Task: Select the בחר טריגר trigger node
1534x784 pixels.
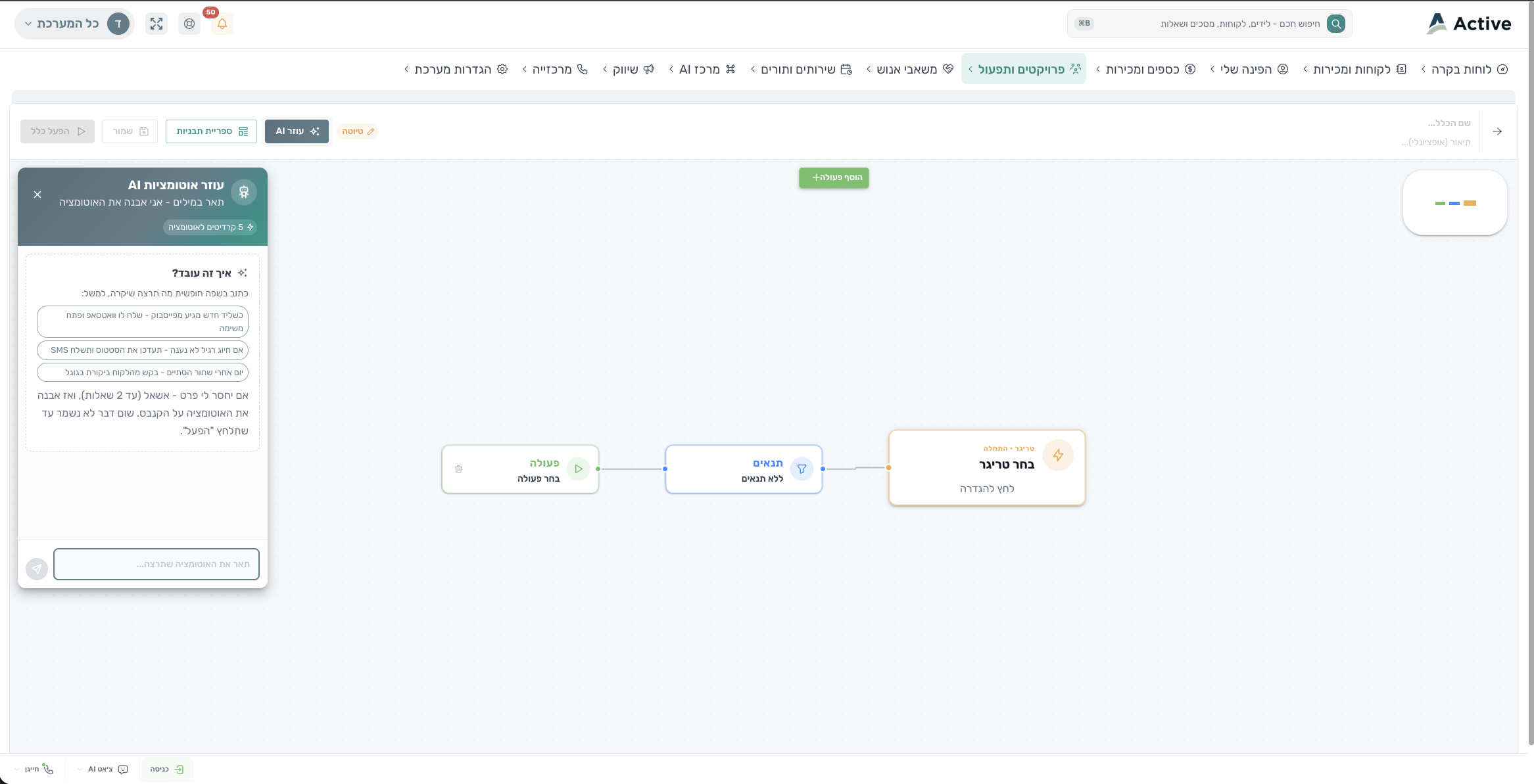Action: click(x=987, y=468)
